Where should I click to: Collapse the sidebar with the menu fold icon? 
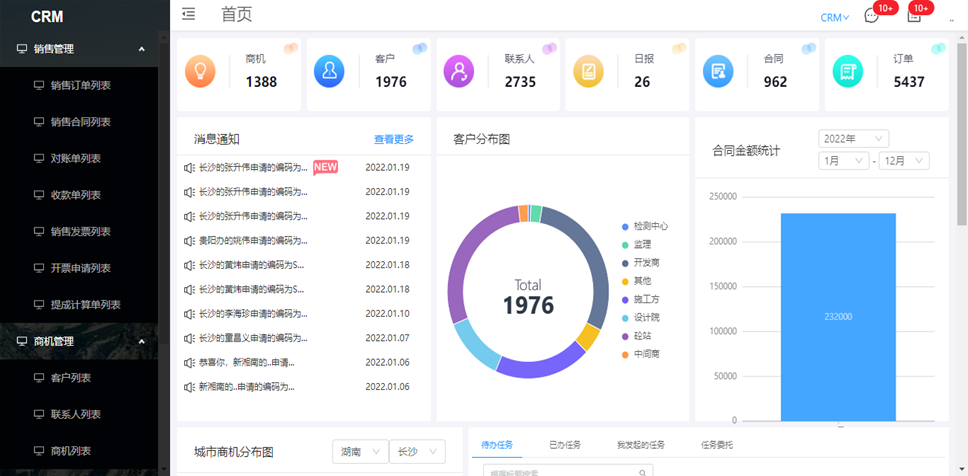188,14
